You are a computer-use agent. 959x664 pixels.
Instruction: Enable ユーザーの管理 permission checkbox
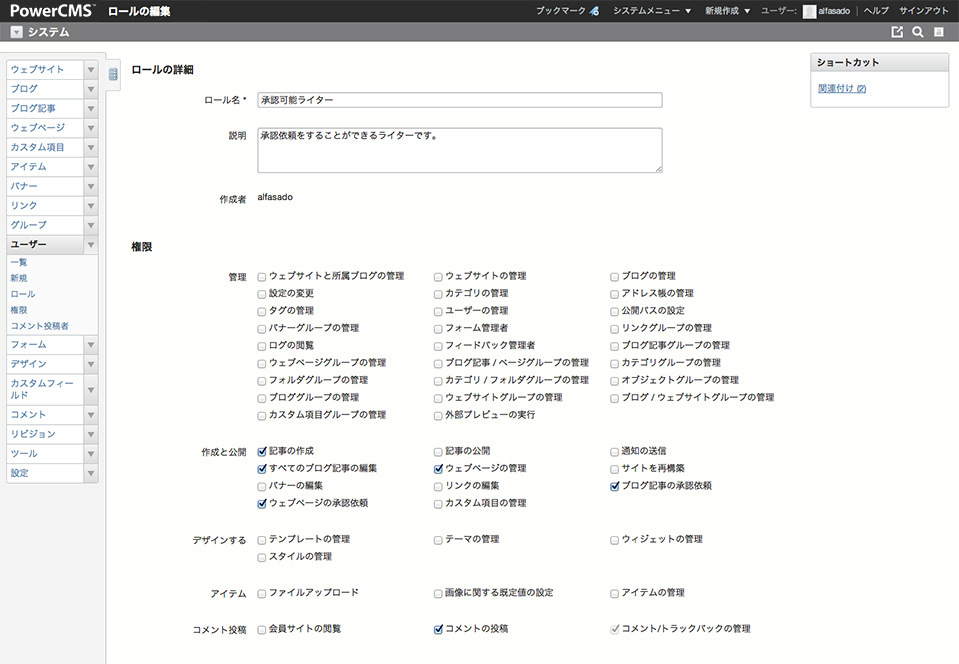[438, 311]
